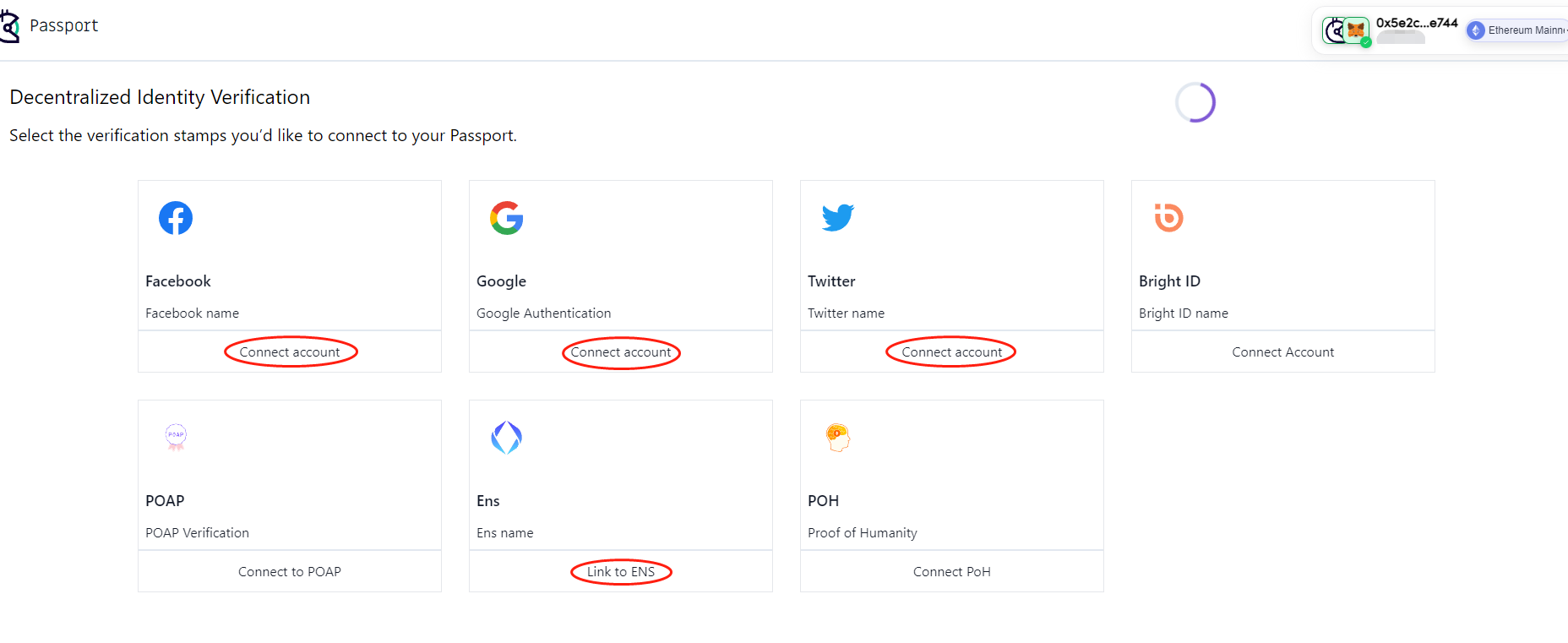Click Link to ENS button
The height and width of the screenshot is (643, 1568).
(x=621, y=572)
